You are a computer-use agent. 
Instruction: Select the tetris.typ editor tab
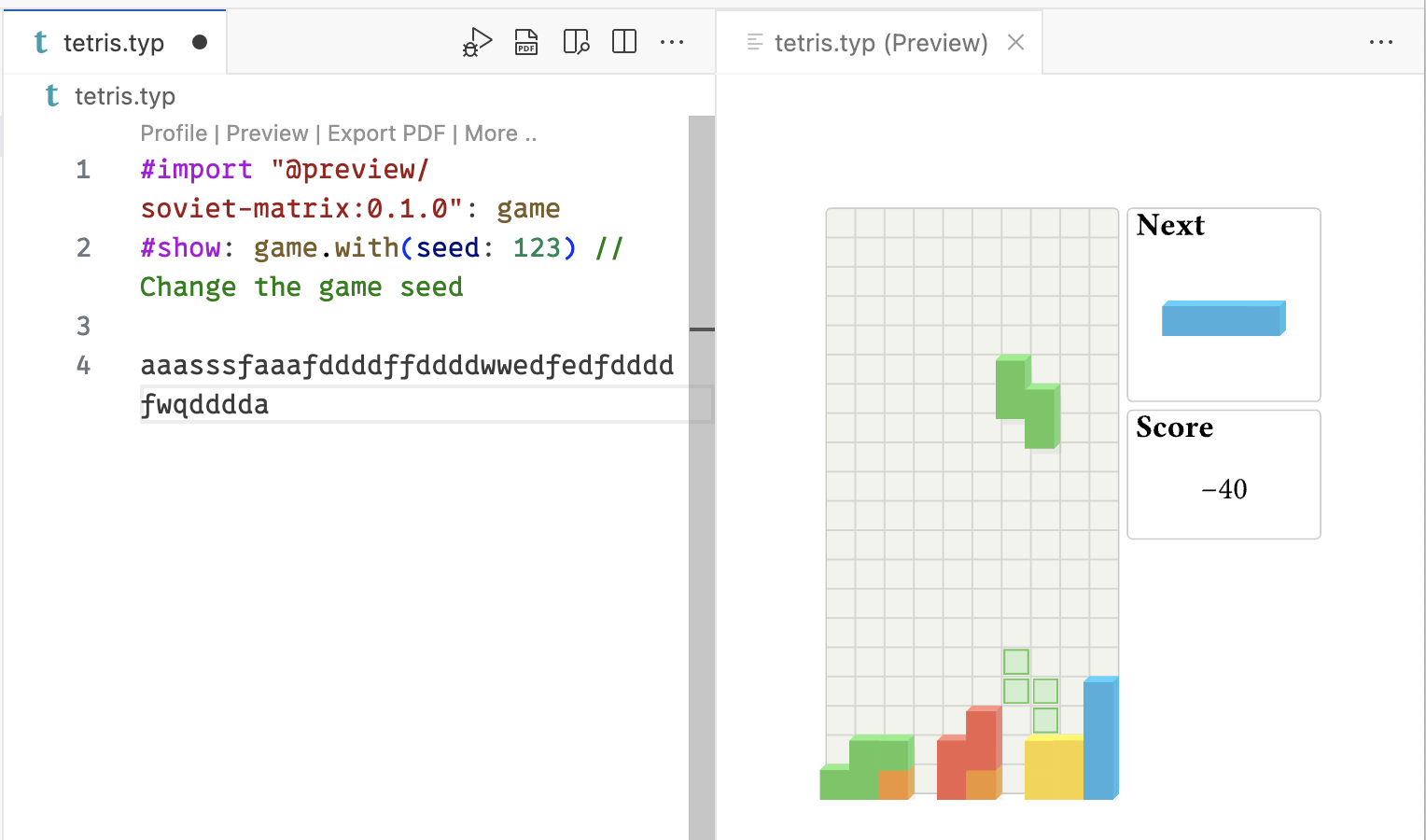click(115, 42)
